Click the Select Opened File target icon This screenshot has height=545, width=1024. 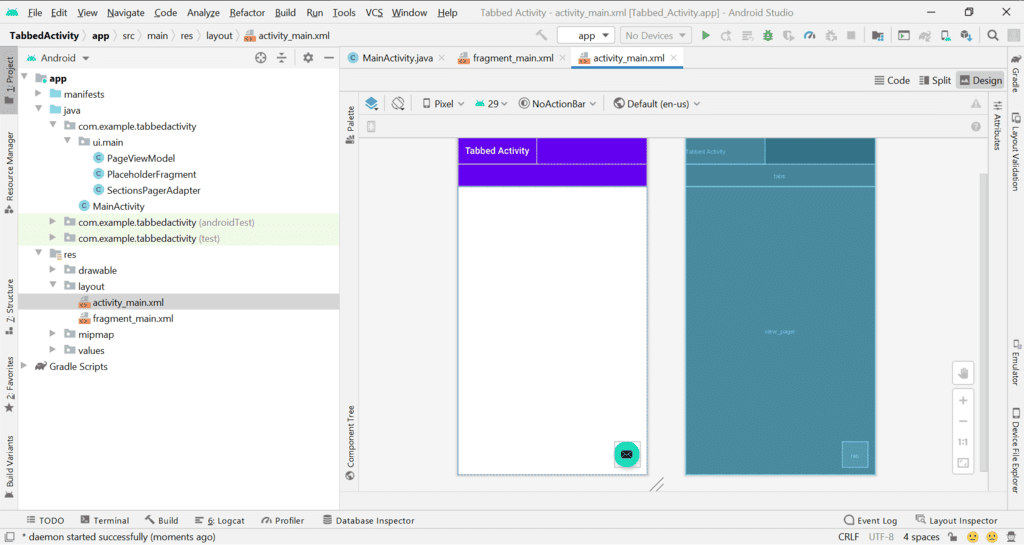(x=261, y=58)
